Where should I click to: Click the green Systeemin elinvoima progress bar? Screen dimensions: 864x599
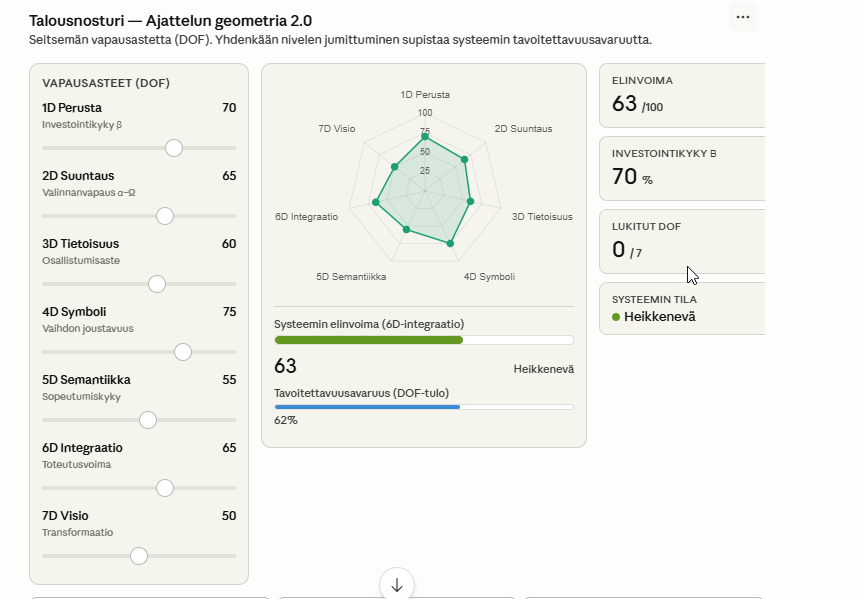423,340
